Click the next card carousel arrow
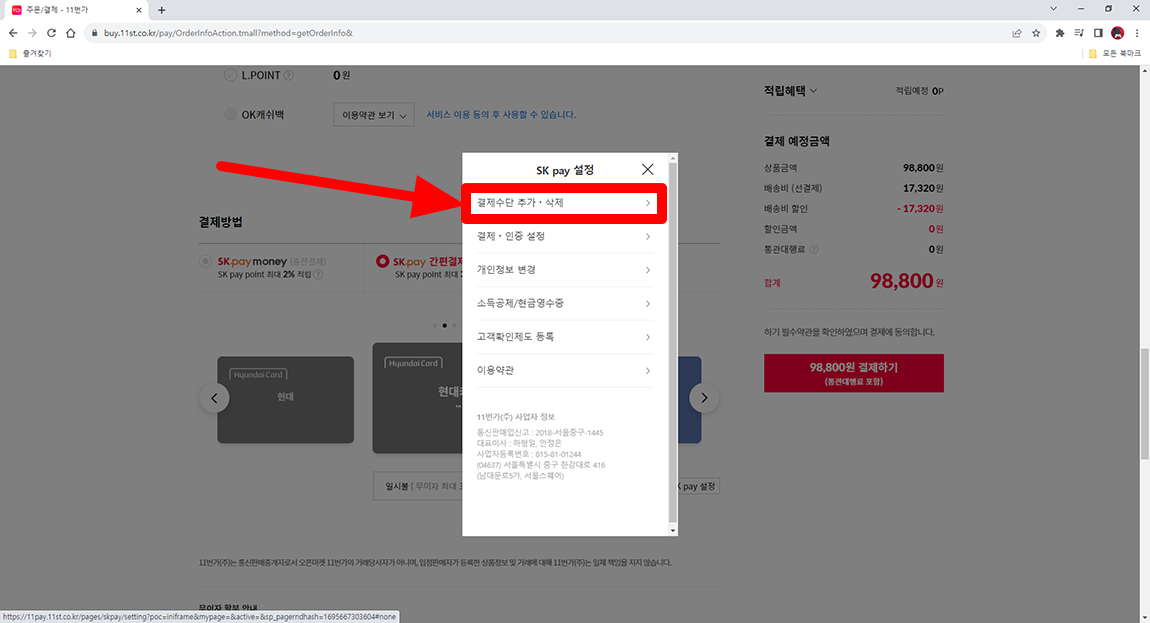1150x623 pixels. (704, 397)
